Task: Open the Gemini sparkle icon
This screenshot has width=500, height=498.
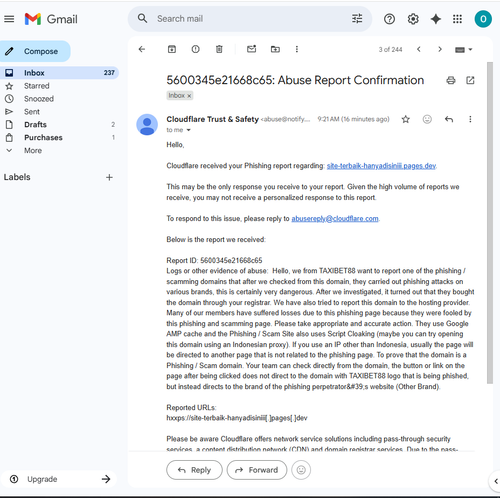Action: click(x=436, y=19)
